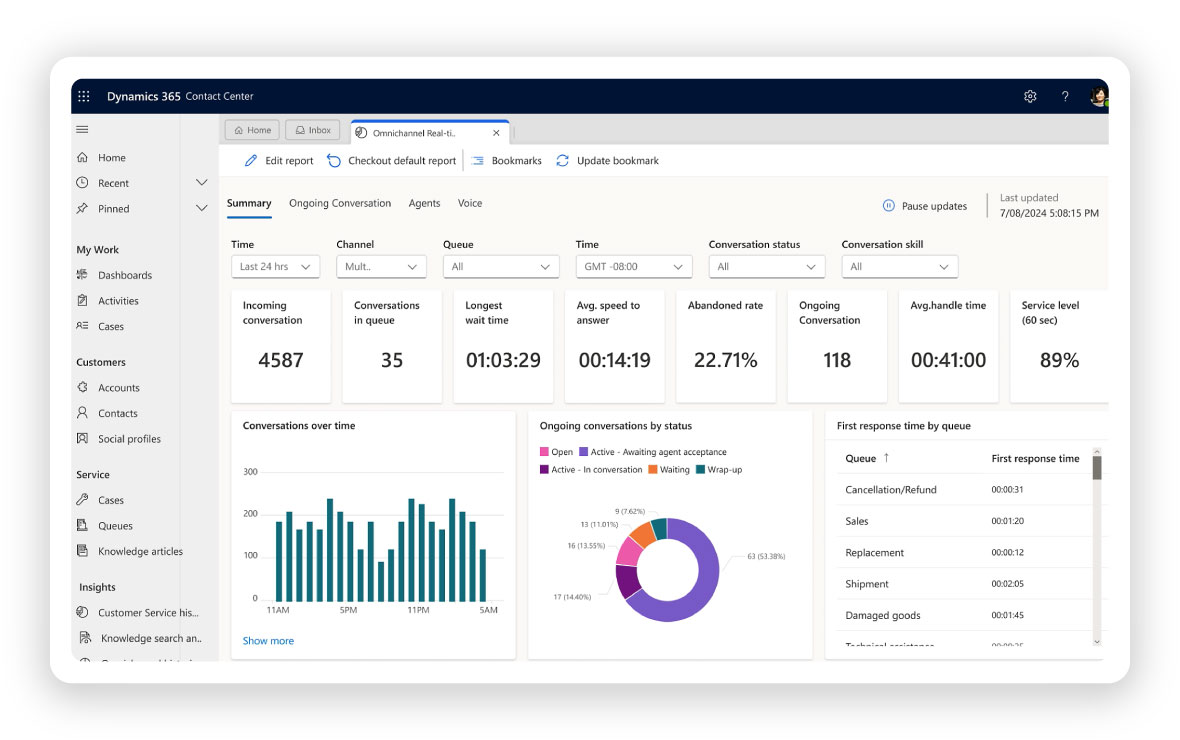Image resolution: width=1180 pixels, height=740 pixels.
Task: Click the Edit report pencil icon
Action: pyautogui.click(x=251, y=160)
